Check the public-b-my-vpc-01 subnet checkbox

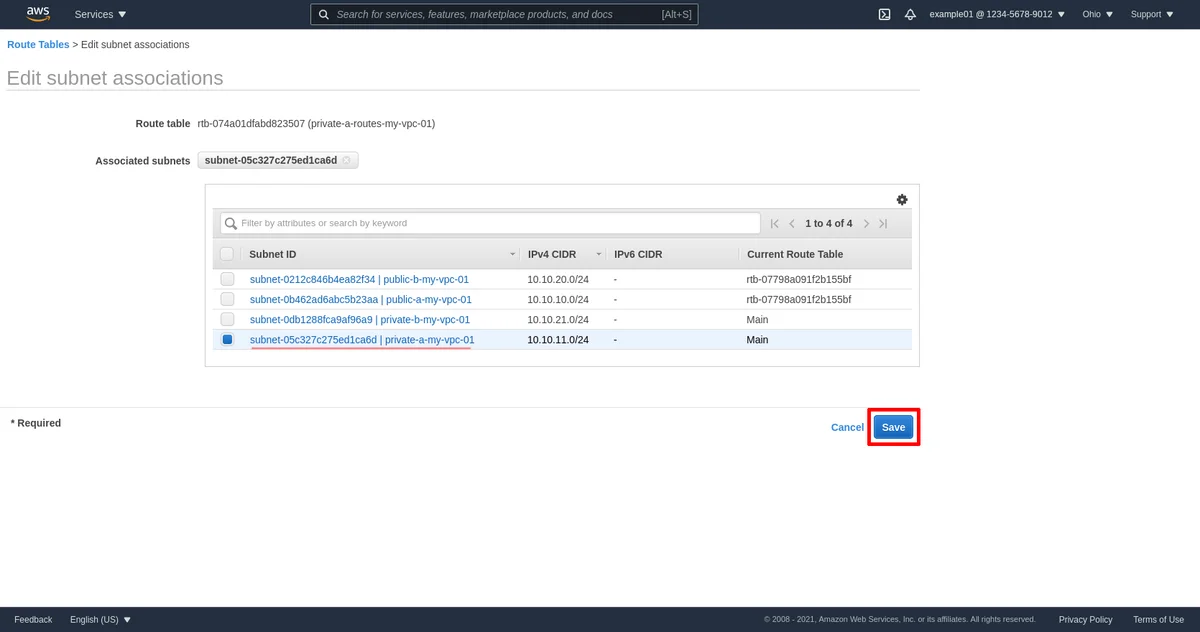[227, 279]
